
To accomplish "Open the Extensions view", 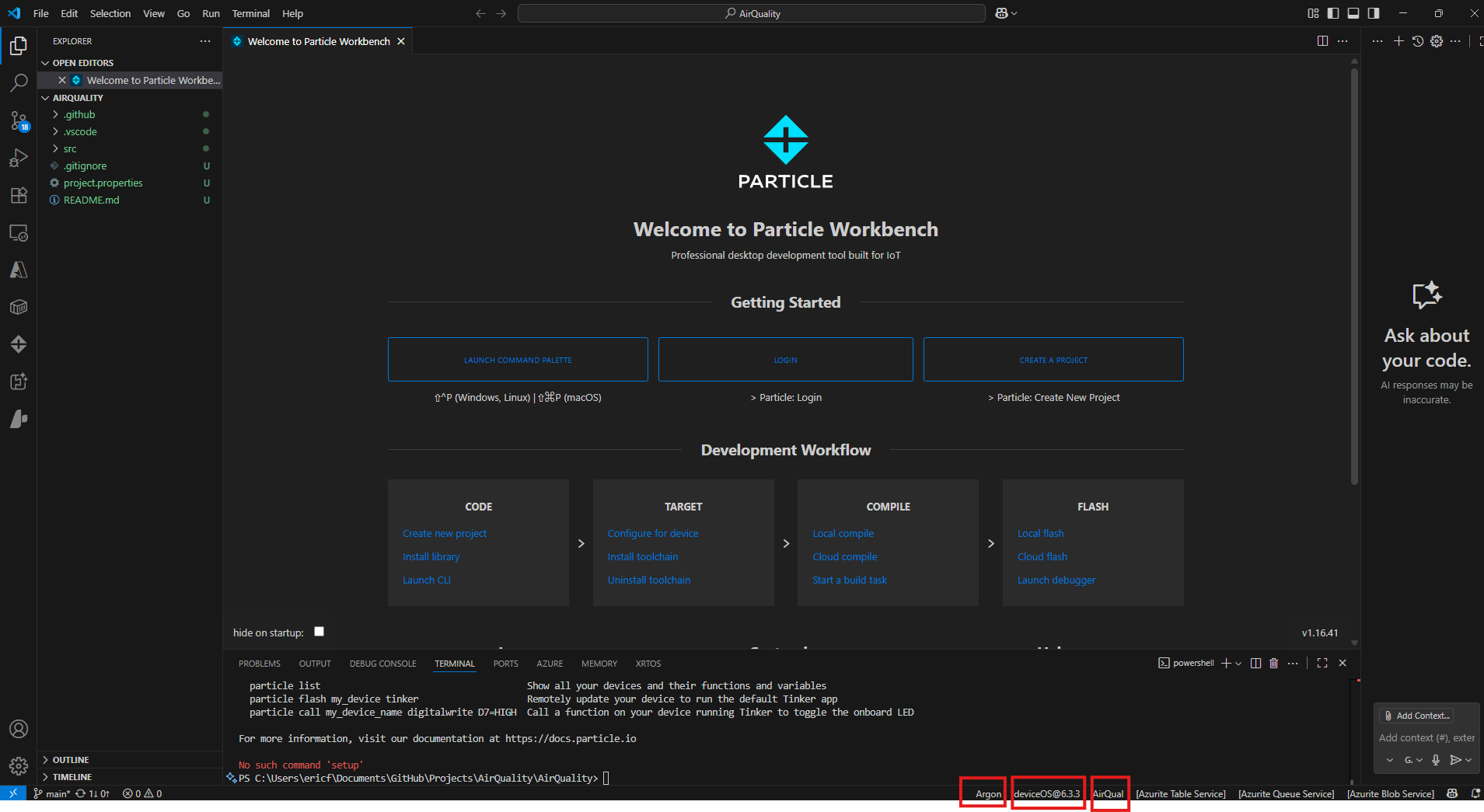I will point(19,195).
